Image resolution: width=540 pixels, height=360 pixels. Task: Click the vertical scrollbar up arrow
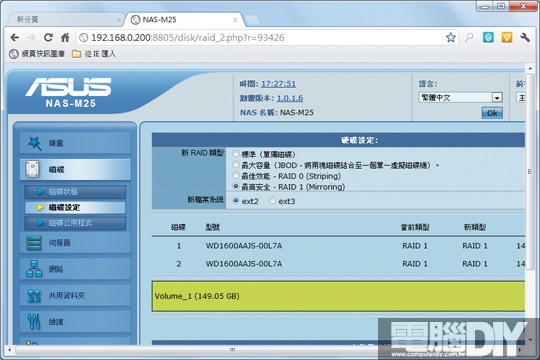point(530,69)
